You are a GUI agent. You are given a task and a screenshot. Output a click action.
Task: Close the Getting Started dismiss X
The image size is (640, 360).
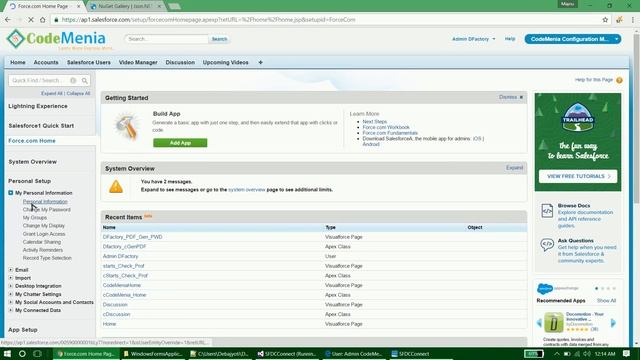(521, 97)
